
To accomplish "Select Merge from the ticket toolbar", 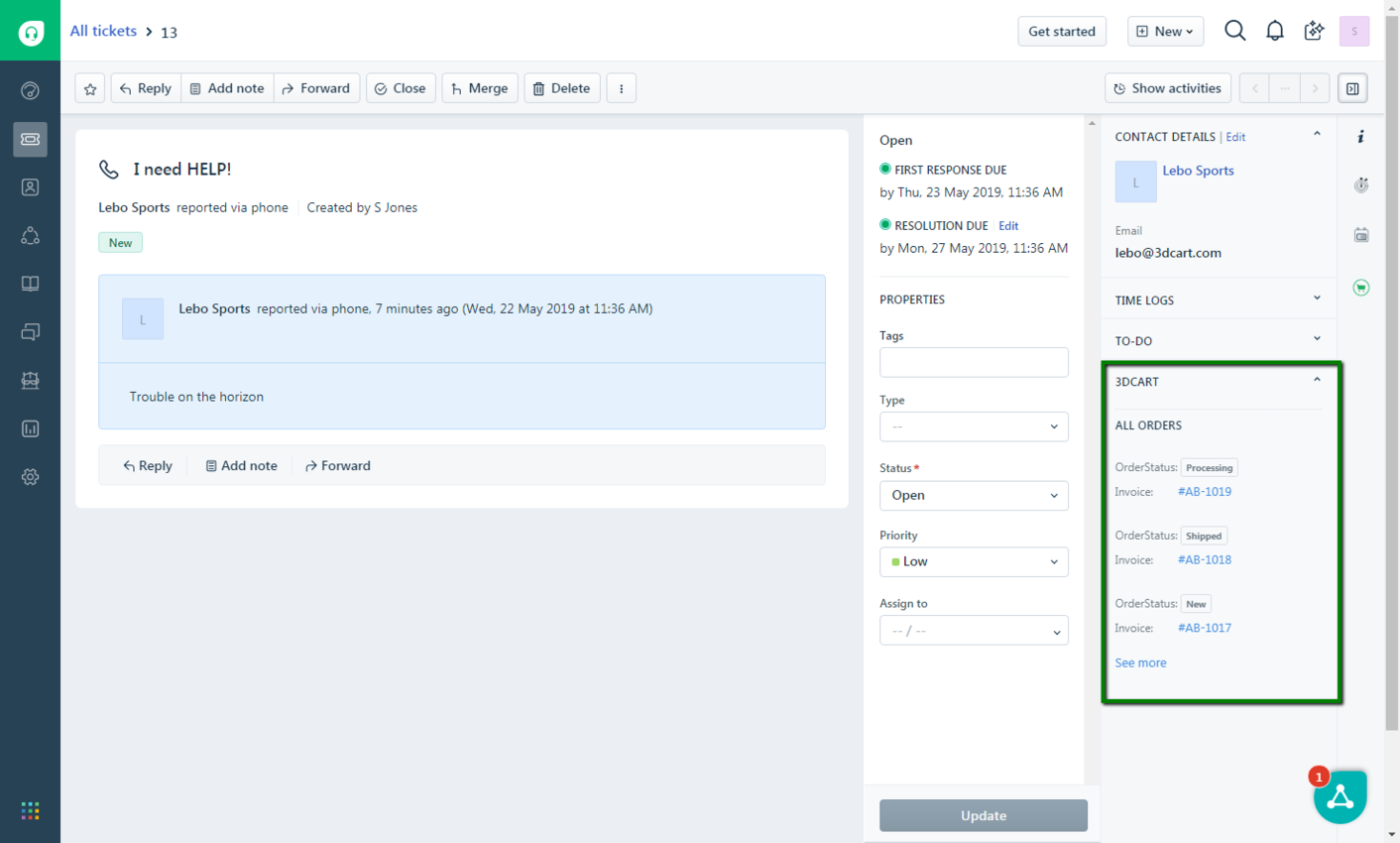I will (479, 87).
